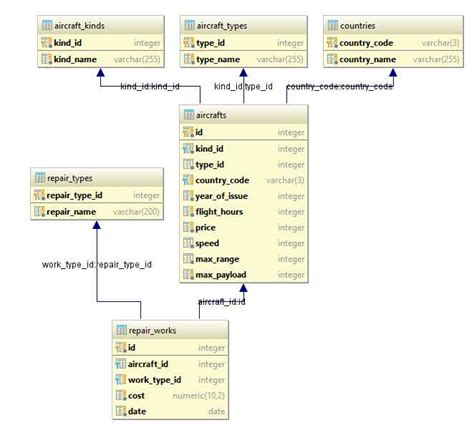The height and width of the screenshot is (430, 474).
Task: Click the aircraft_id foreign key icon in repair_works
Action: click(120, 364)
